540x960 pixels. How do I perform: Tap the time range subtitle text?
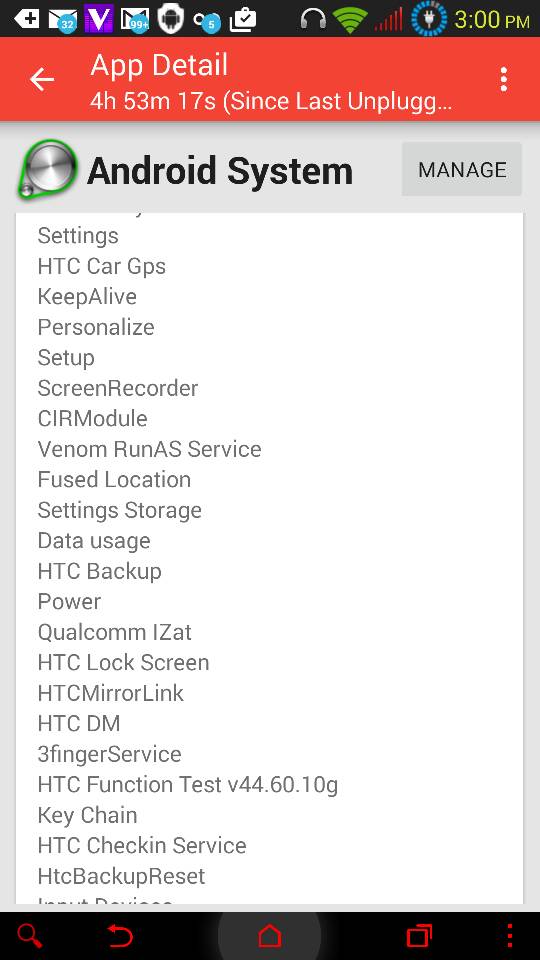click(x=271, y=100)
